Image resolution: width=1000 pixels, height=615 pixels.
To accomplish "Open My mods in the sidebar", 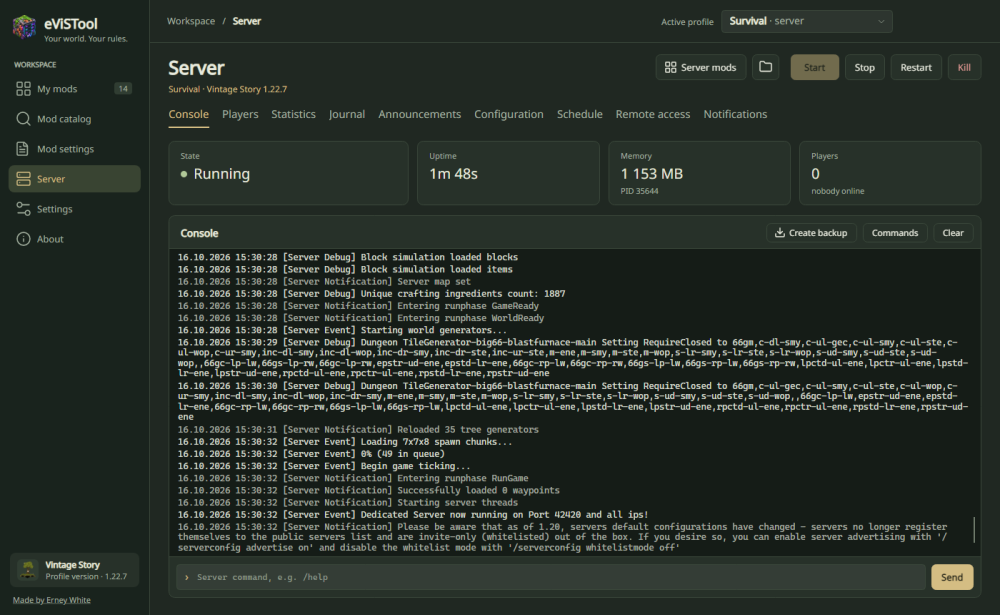I will point(75,89).
